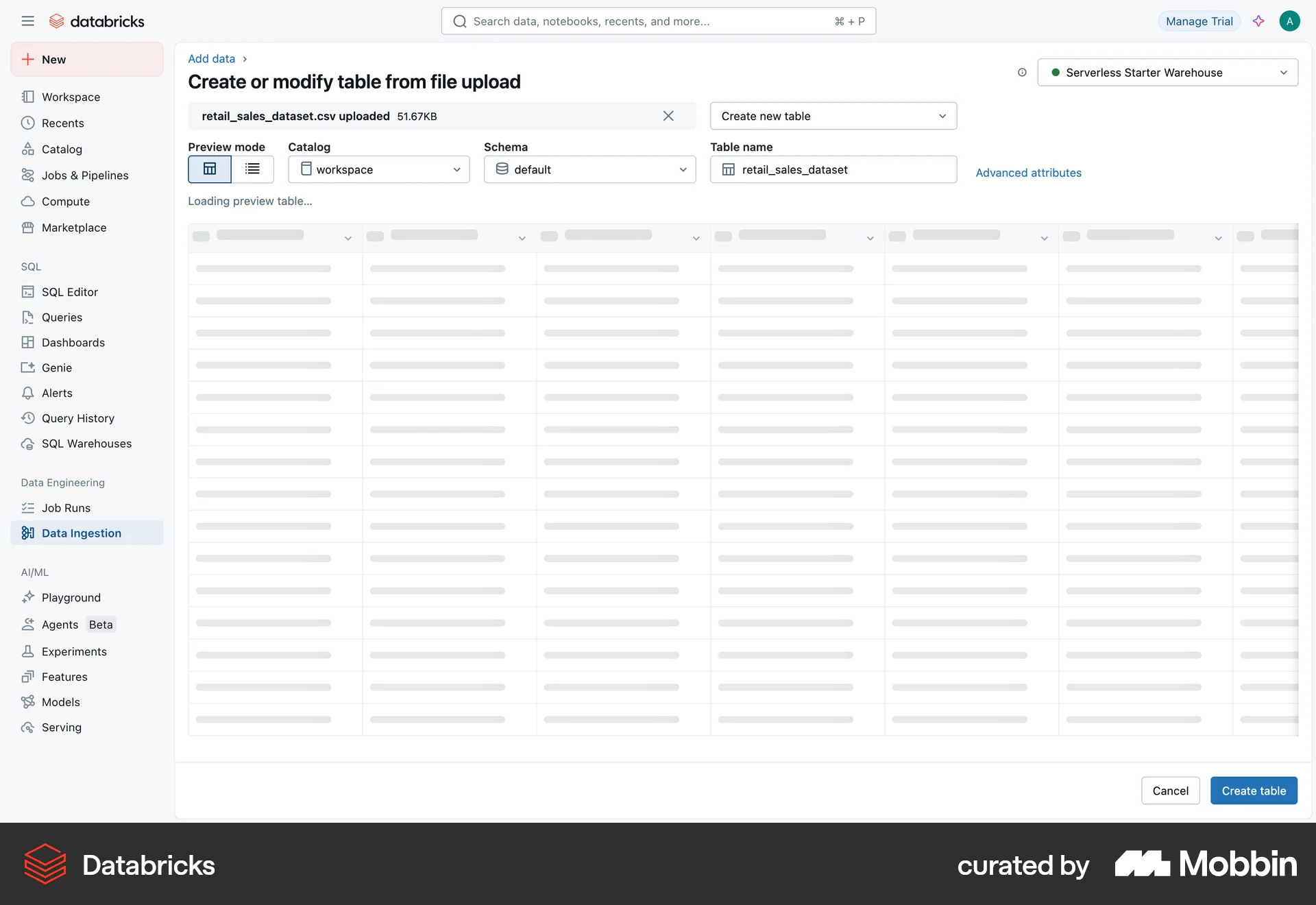Open the AI assistant sparkle icon

1258,21
